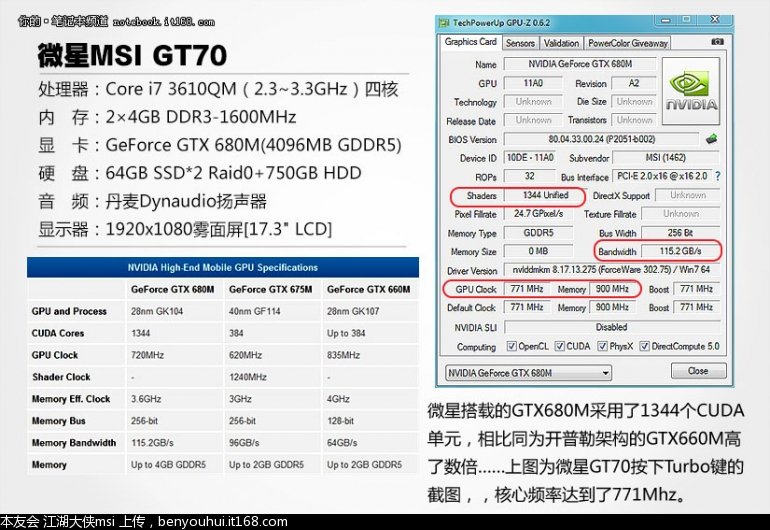
Task: Click the Technology field showing Unknown
Action: pos(533,102)
